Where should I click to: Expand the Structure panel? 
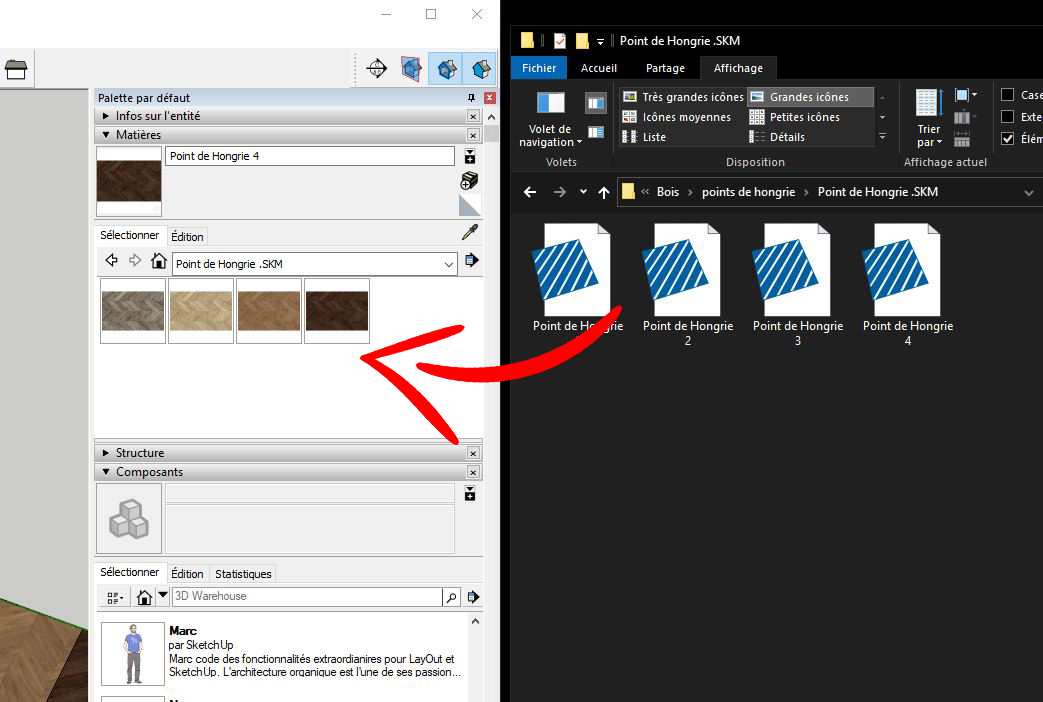pos(106,452)
